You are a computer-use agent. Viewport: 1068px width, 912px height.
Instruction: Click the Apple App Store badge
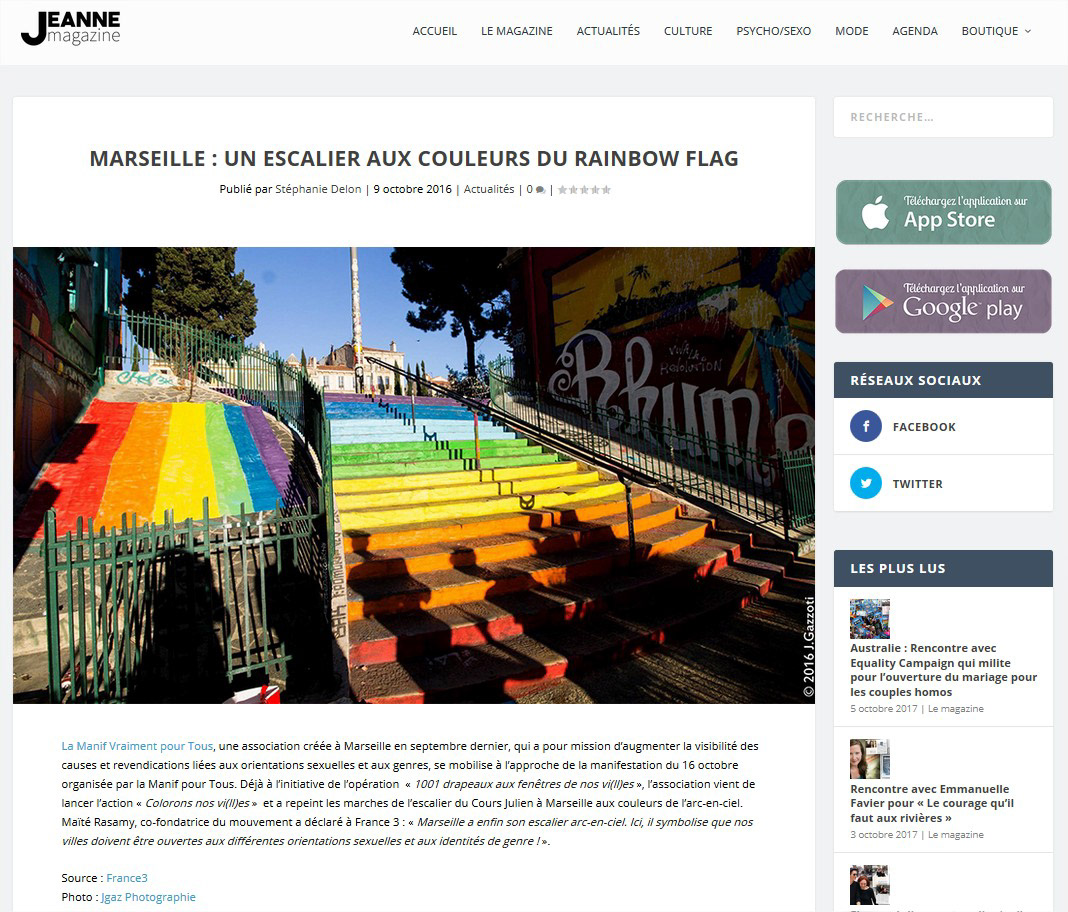pyautogui.click(x=943, y=212)
